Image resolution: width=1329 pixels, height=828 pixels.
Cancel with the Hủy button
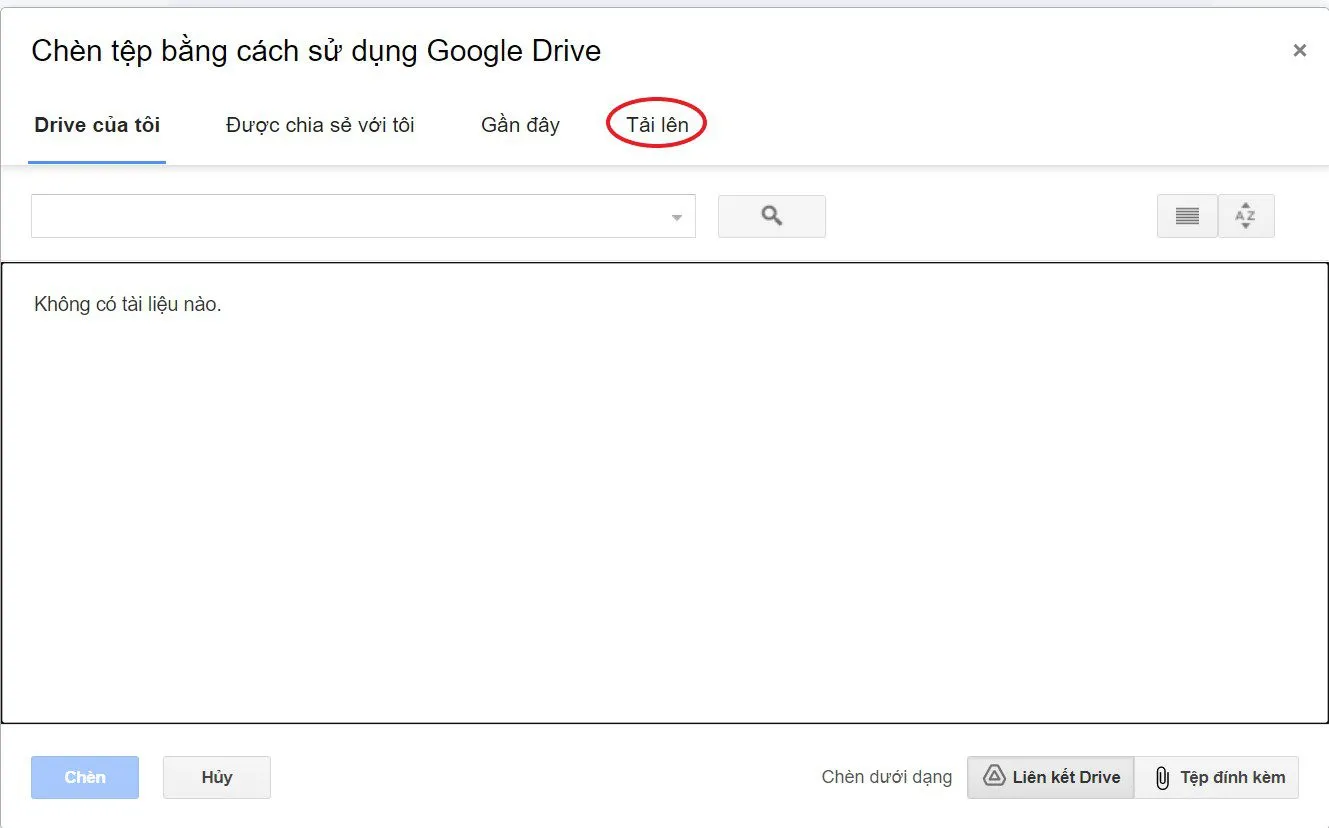pos(217,777)
